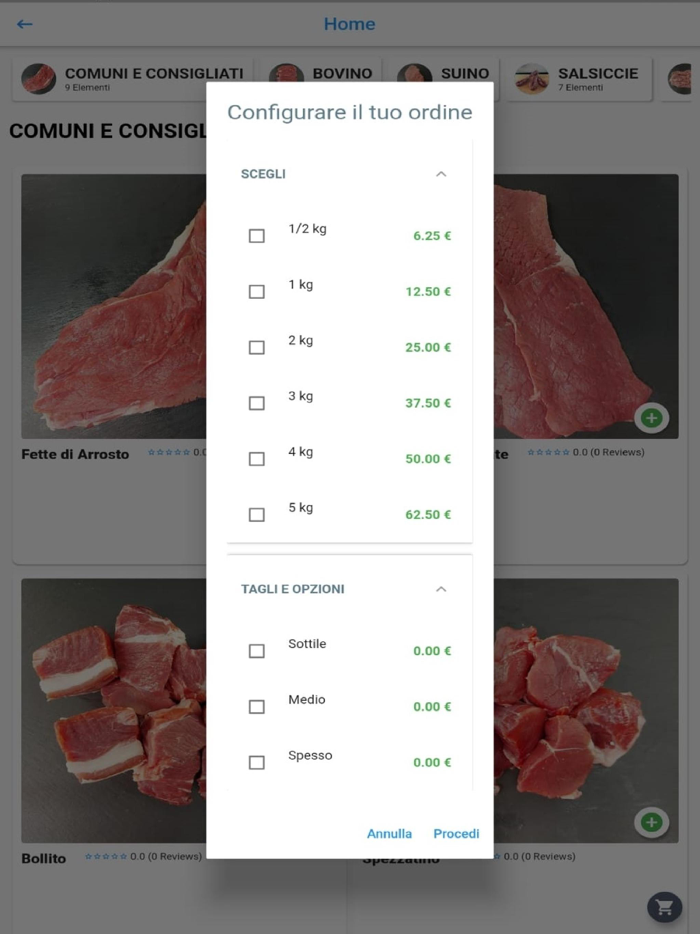Open the shopping cart button
This screenshot has width=700, height=934.
(663, 907)
